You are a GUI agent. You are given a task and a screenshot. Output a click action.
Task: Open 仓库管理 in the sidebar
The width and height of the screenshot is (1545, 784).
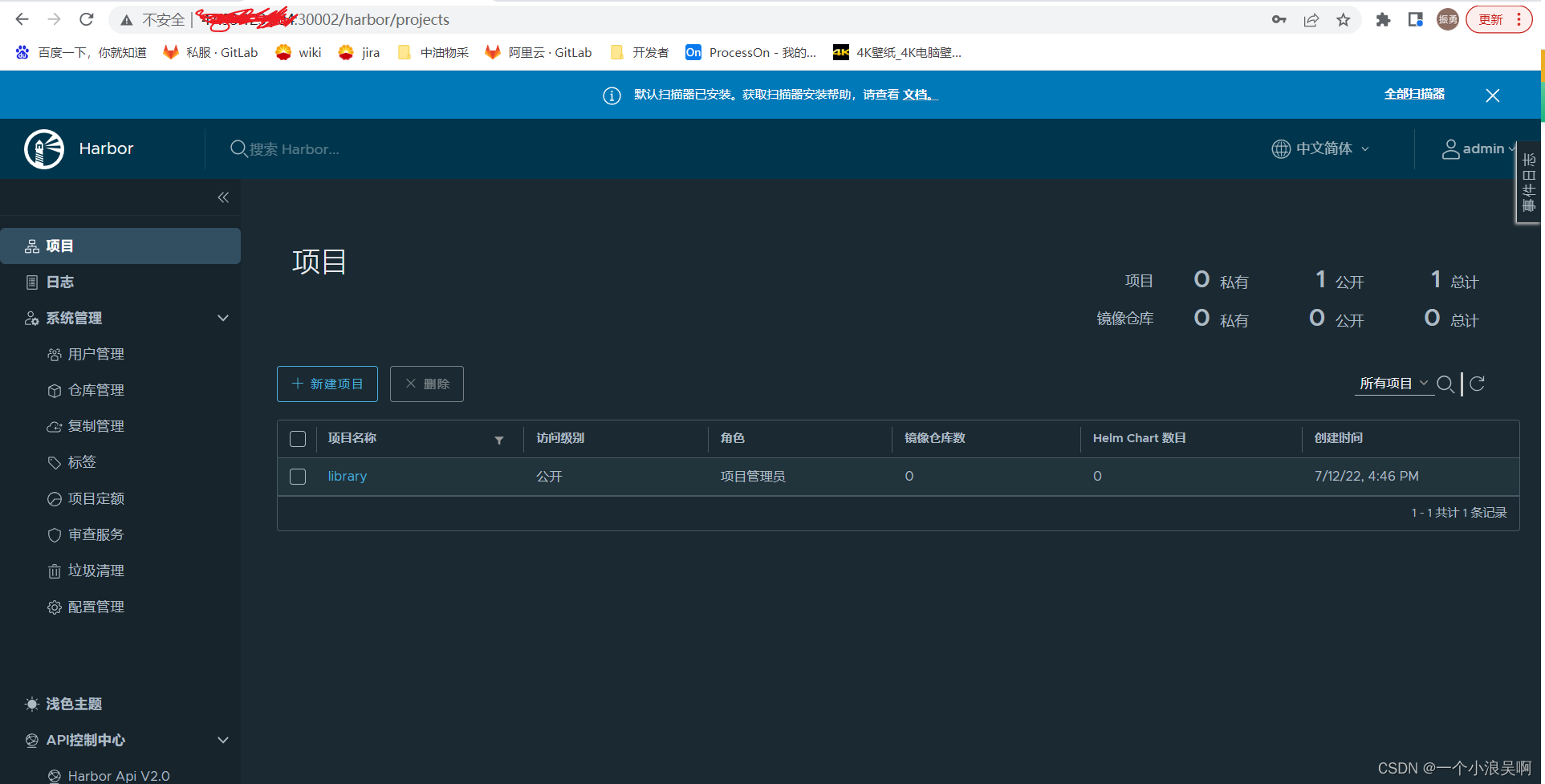96,390
